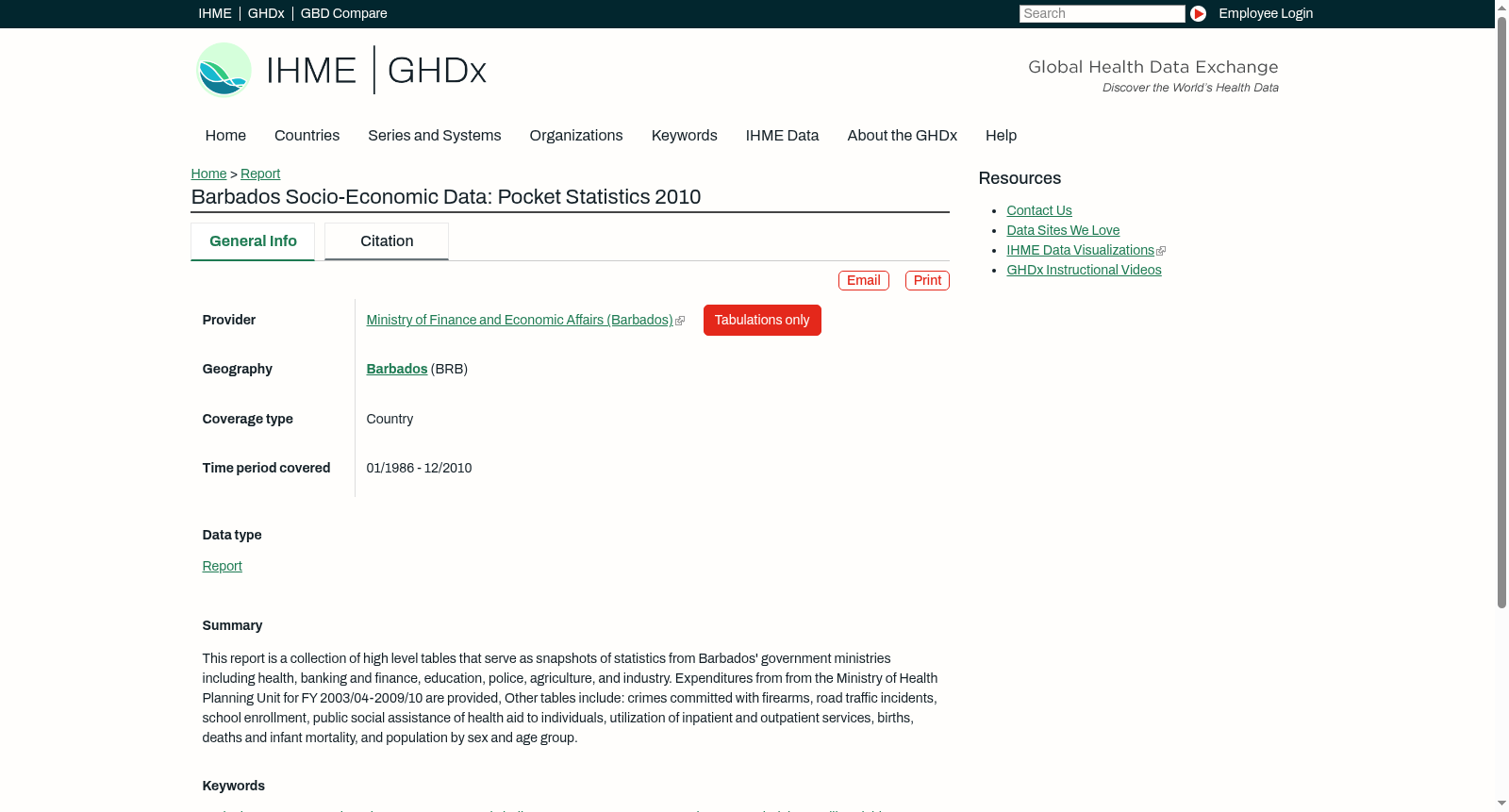Focus the Search input field
This screenshot has width=1509, height=812.
tap(1102, 13)
